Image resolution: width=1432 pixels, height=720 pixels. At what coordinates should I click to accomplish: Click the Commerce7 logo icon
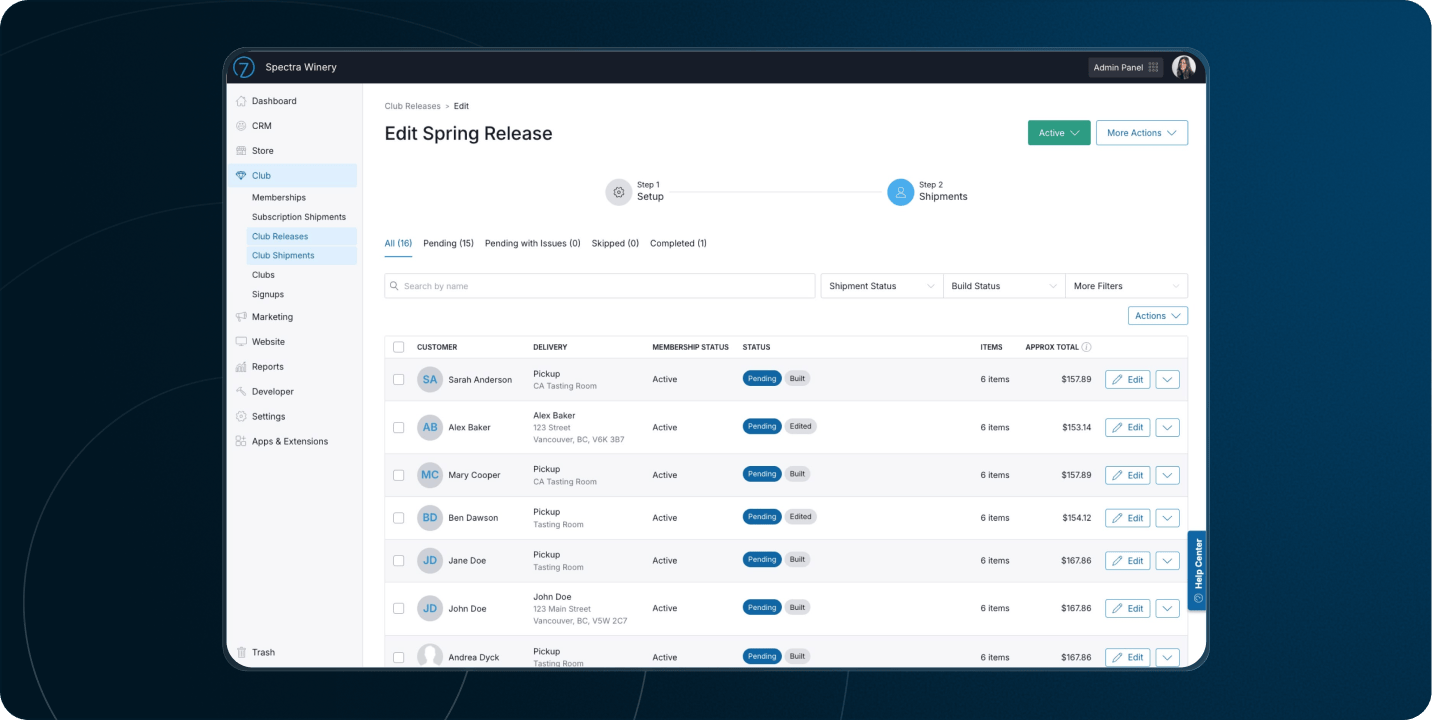pyautogui.click(x=244, y=67)
